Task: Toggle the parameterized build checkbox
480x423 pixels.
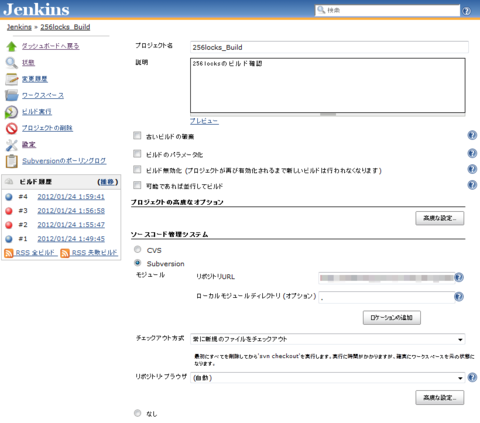Action: [x=137, y=153]
